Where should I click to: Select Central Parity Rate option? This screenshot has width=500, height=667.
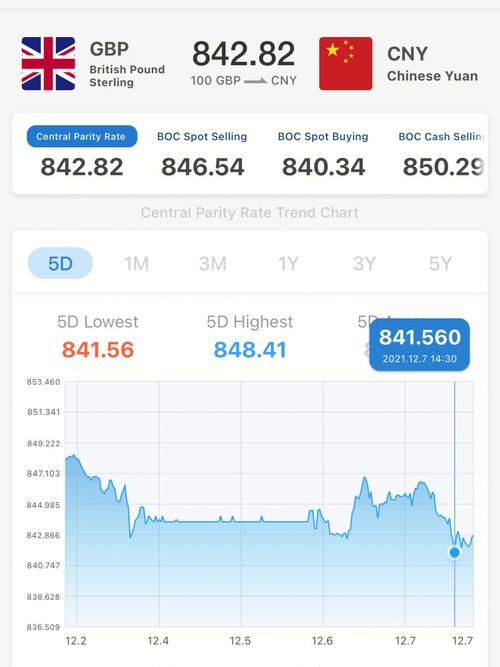coord(82,137)
